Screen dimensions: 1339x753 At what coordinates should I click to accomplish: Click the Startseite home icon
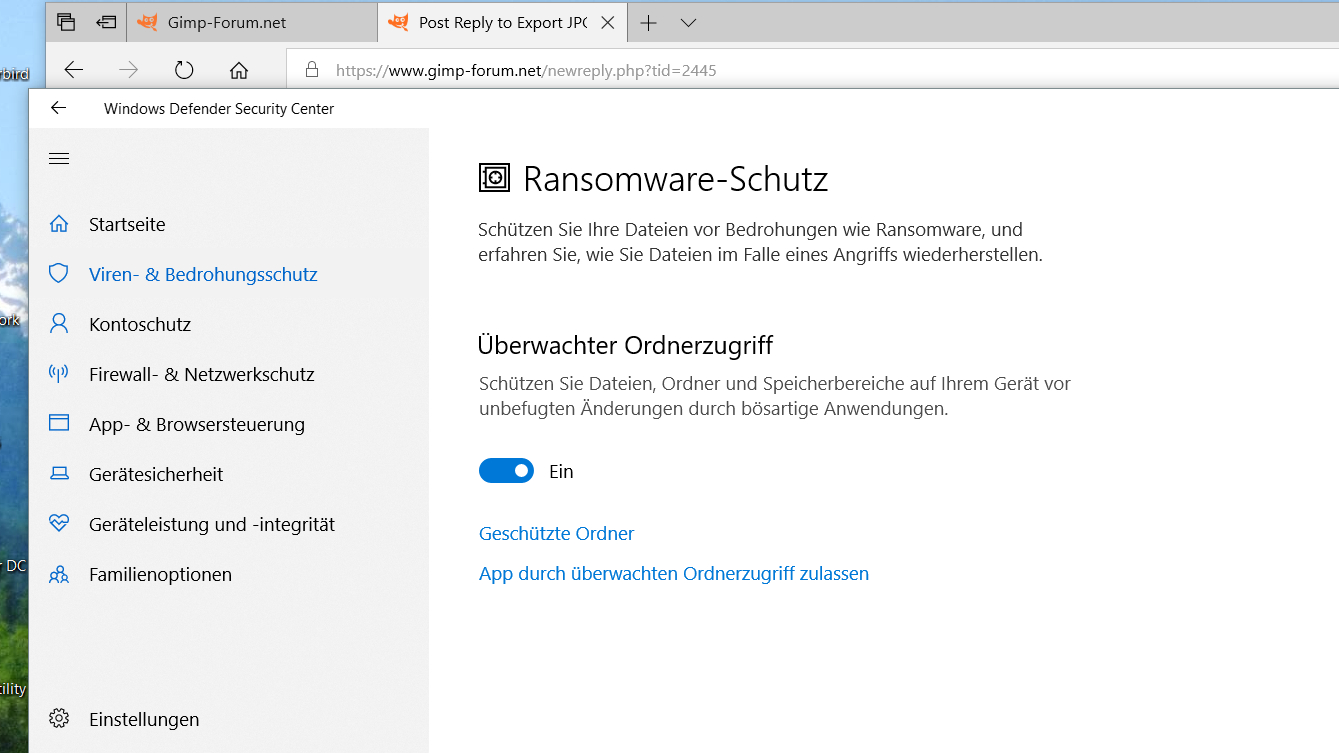point(59,224)
